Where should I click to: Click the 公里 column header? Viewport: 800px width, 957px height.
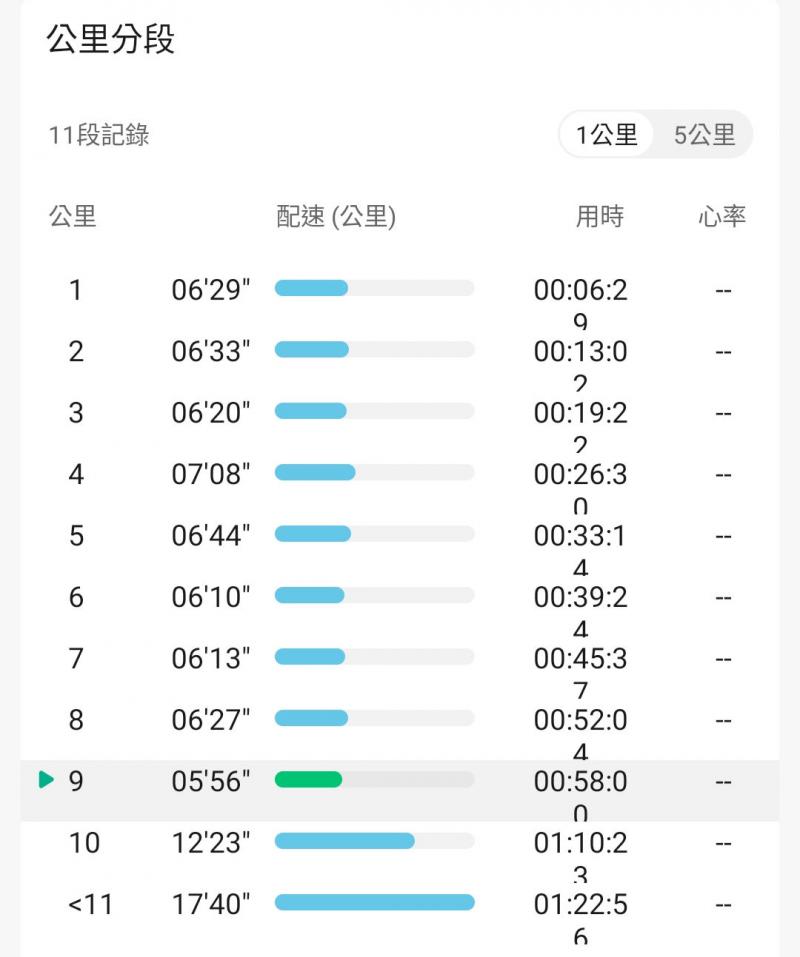click(73, 216)
